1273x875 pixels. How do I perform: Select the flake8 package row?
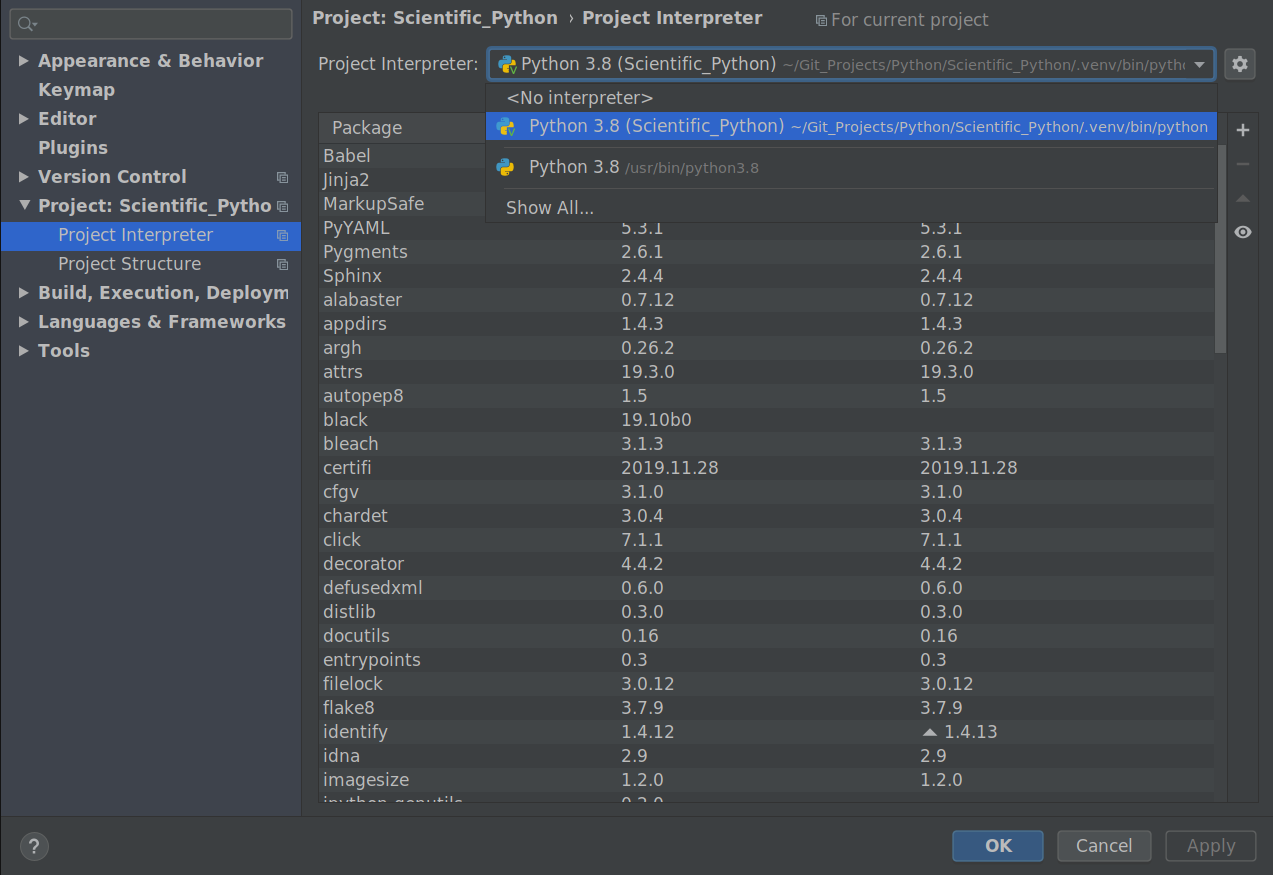(x=768, y=708)
